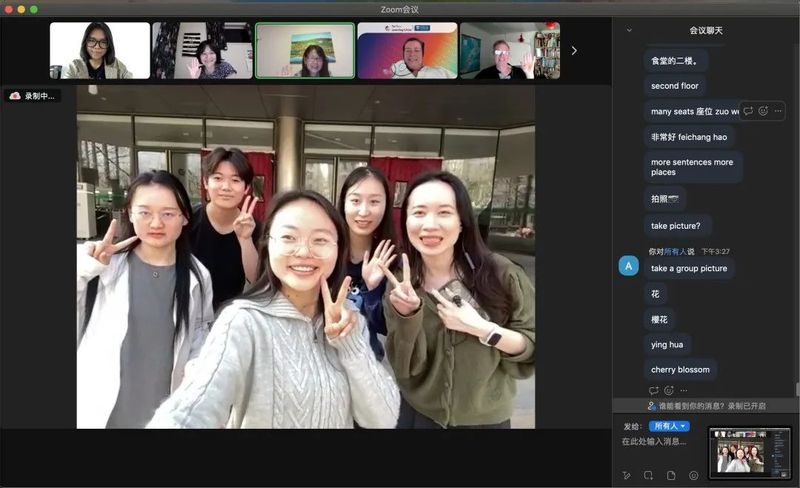Select the green-bordered active speaker video
Screen dimensions: 800x488
(x=304, y=50)
